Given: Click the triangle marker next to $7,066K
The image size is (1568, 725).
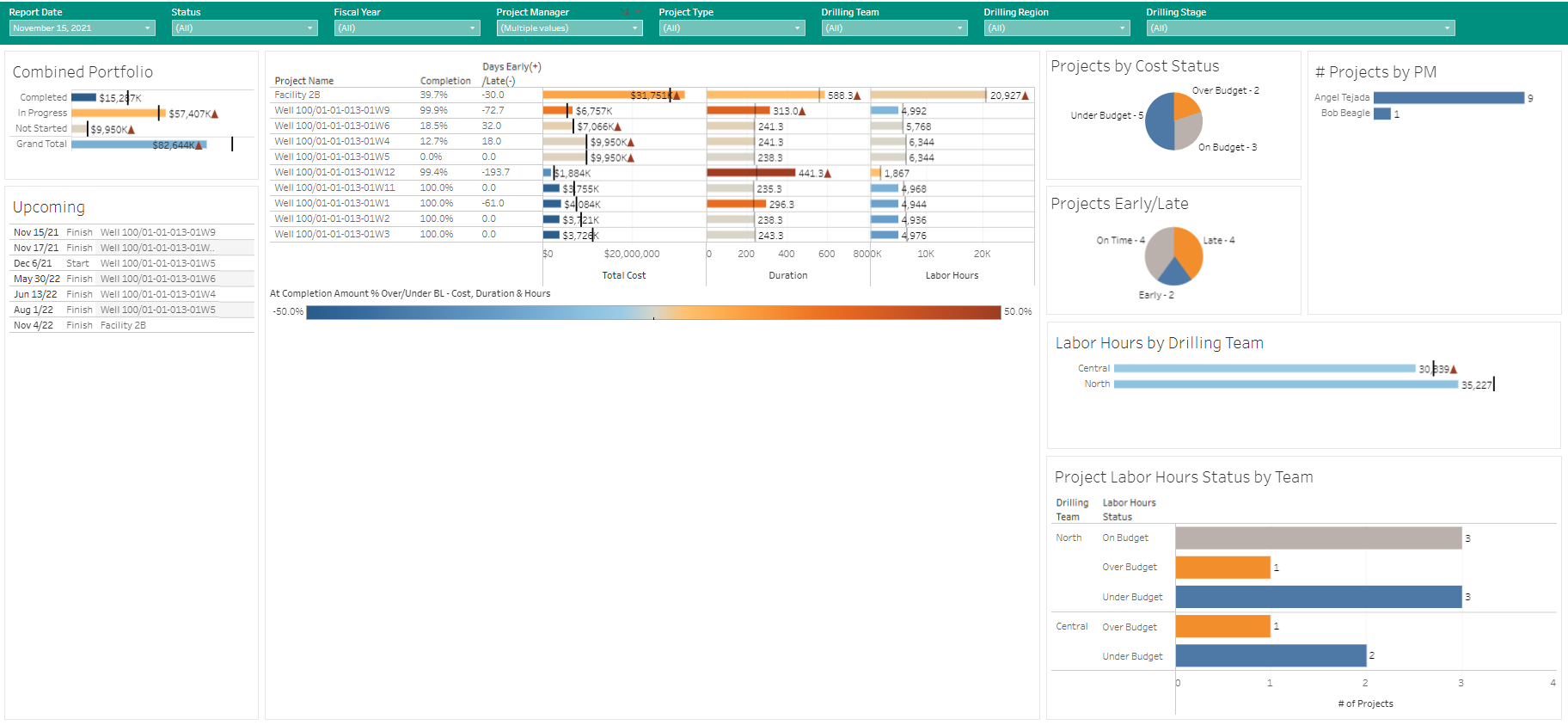Looking at the screenshot, I should point(617,126).
